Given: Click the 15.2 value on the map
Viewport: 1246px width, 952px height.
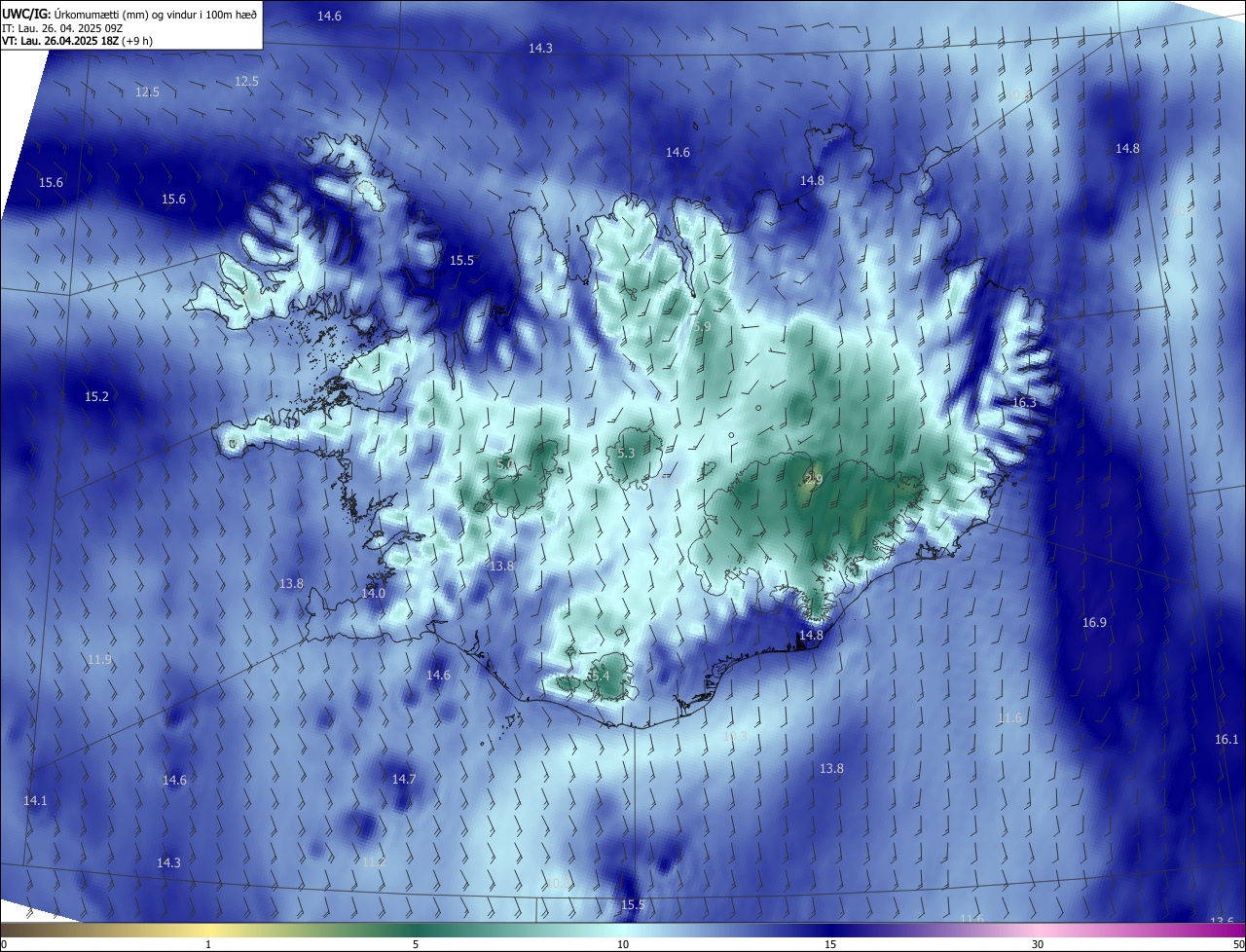Looking at the screenshot, I should (96, 396).
